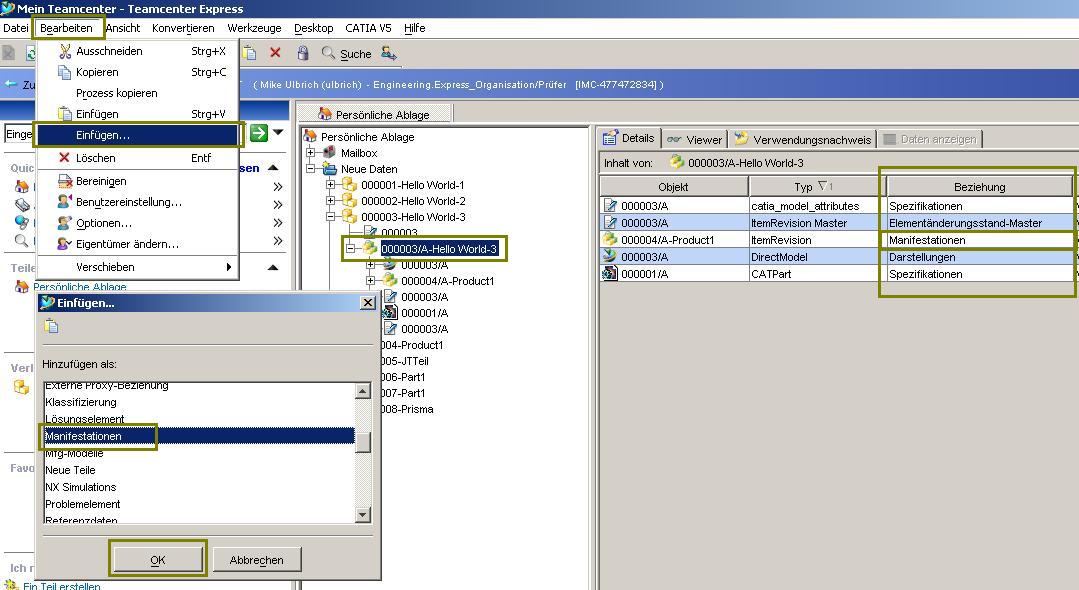
Task: Open the Verschieben submenu arrow
Action: (x=228, y=267)
